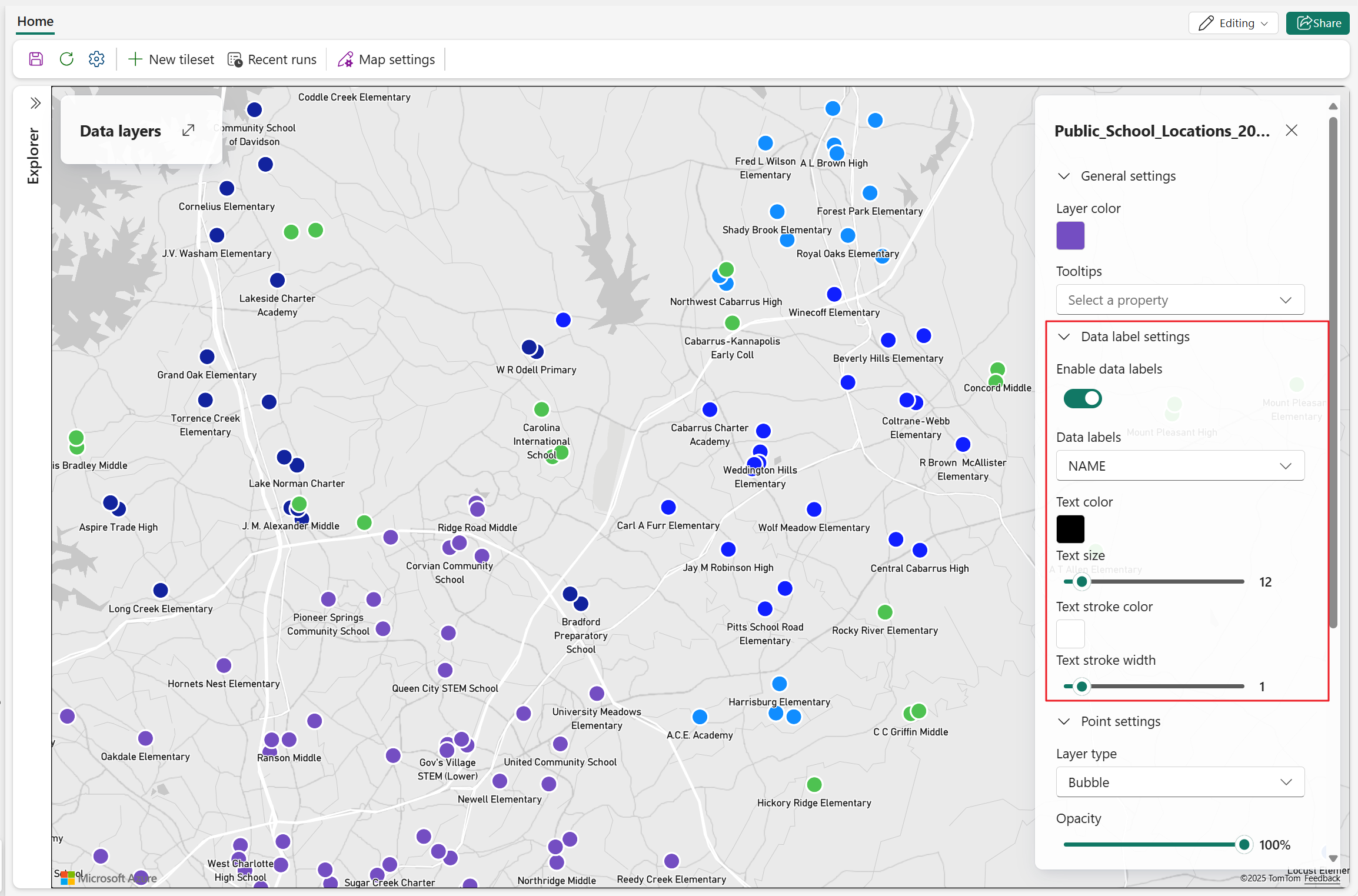Open the Tooltips property selector
The width and height of the screenshot is (1358, 896).
coord(1179,299)
